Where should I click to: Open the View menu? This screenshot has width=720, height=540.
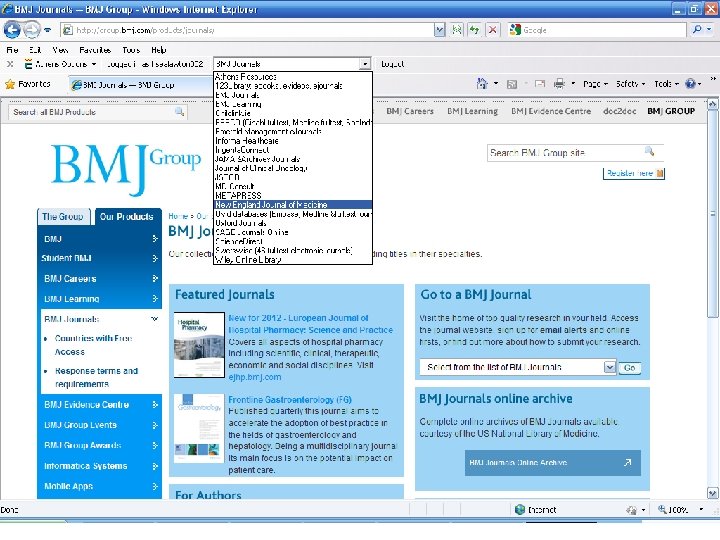pos(60,50)
